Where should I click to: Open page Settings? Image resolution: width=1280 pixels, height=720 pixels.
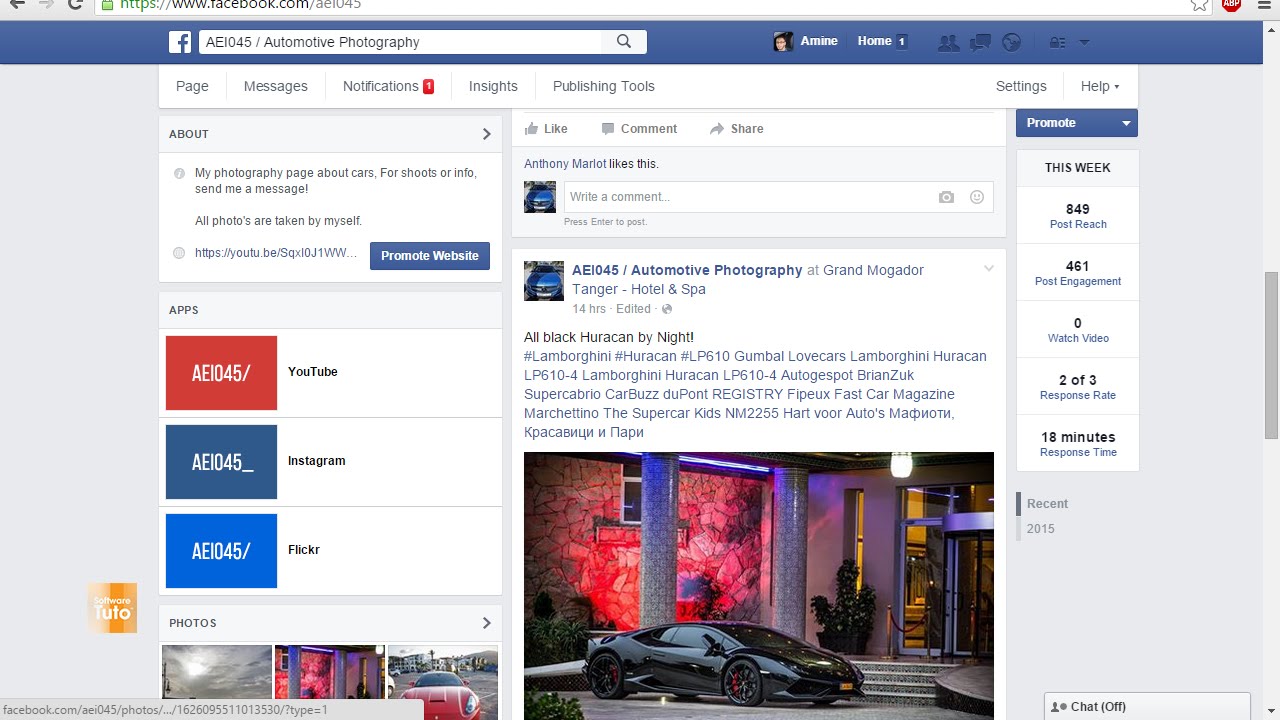click(x=1021, y=86)
